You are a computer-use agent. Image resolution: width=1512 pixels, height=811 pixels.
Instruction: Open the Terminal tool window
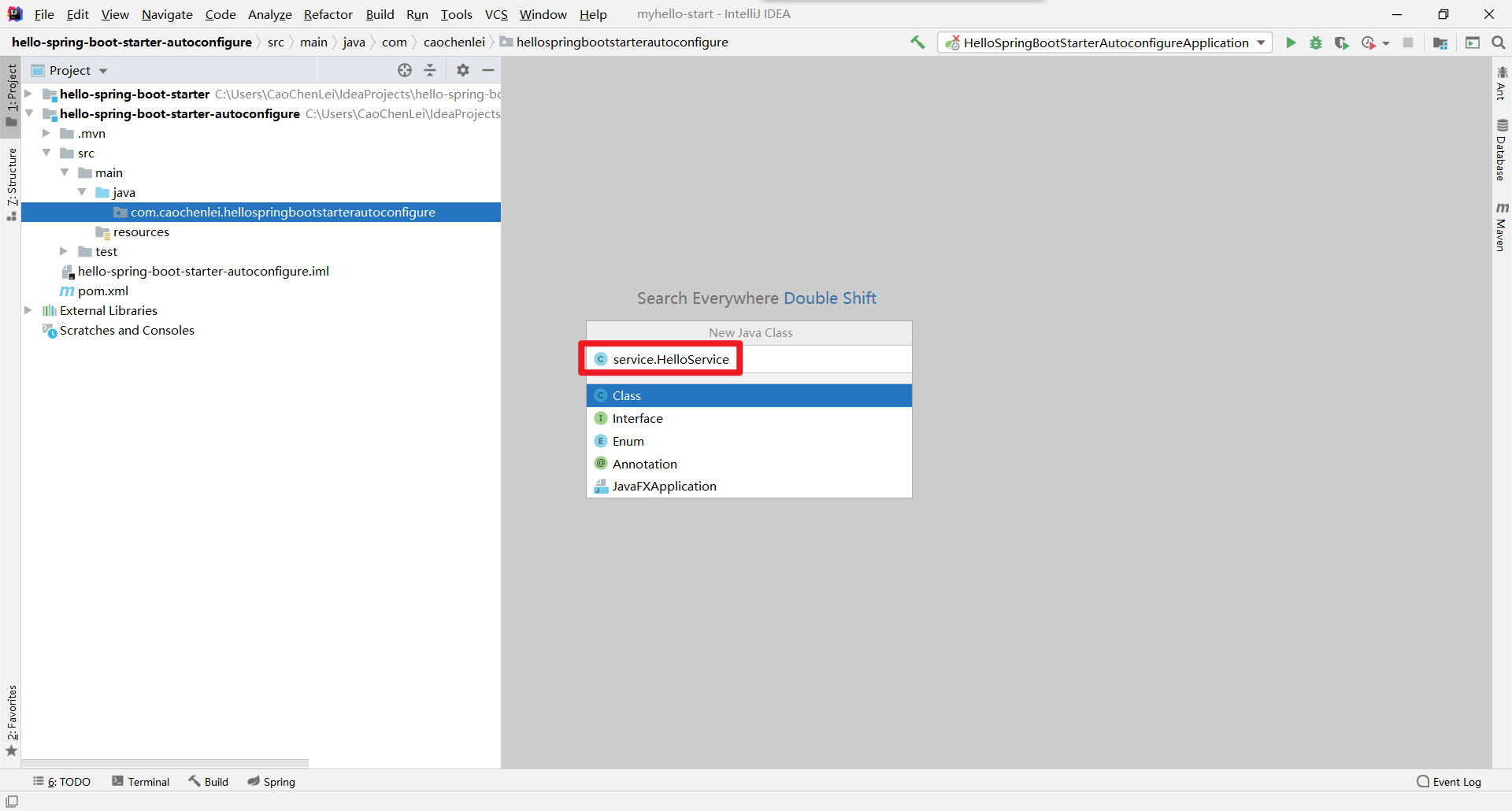[x=140, y=782]
